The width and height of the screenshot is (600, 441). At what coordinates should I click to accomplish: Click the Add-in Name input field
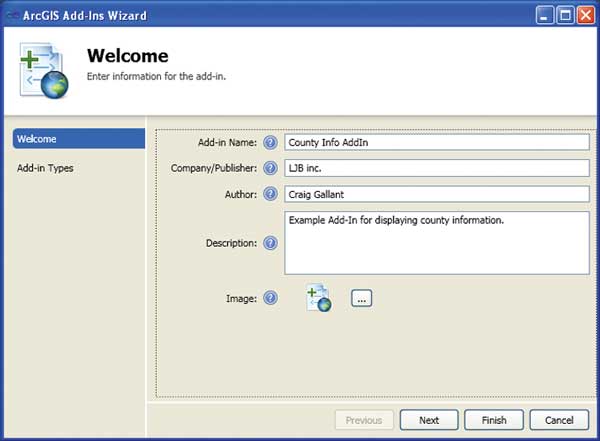point(437,142)
